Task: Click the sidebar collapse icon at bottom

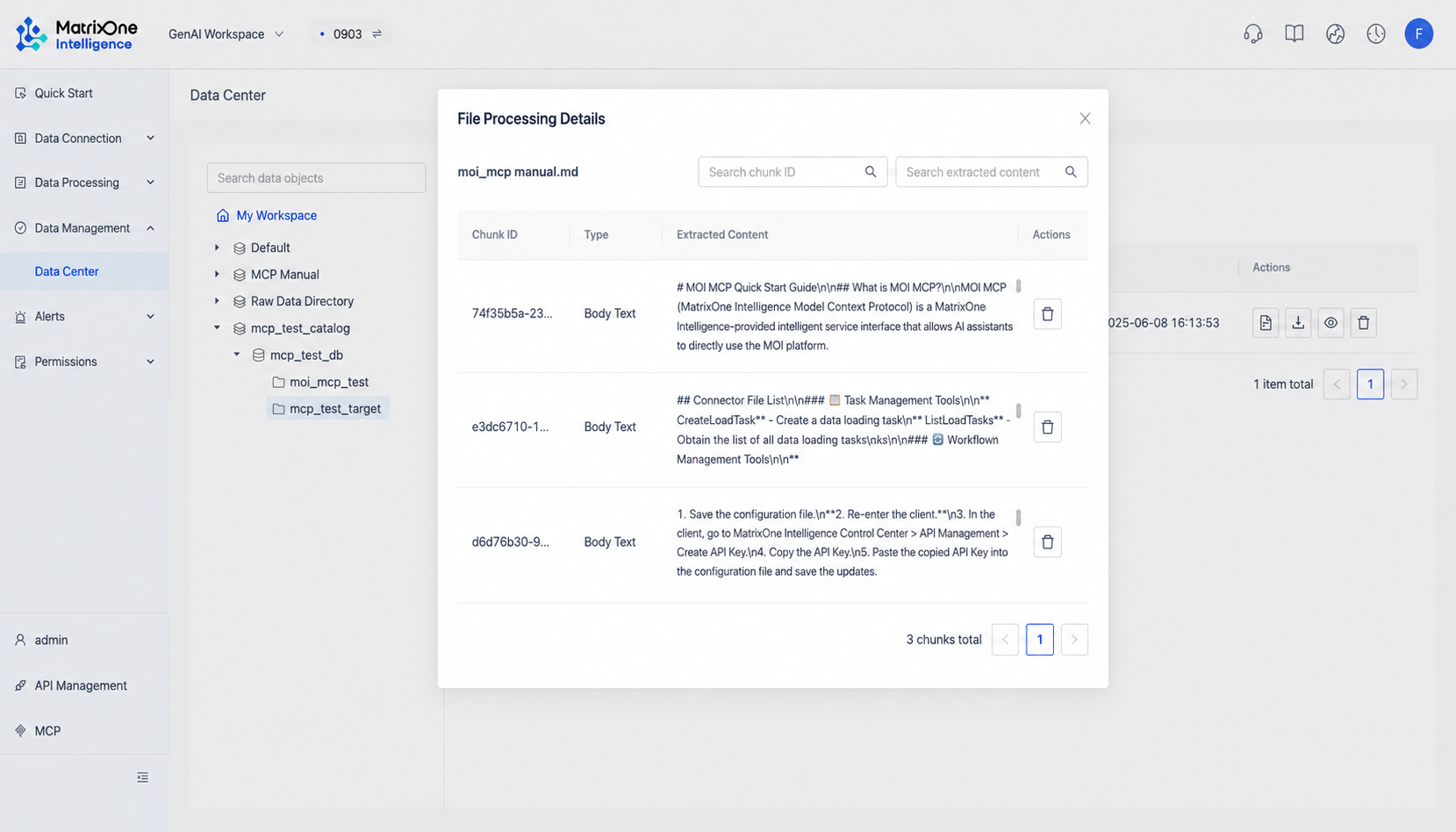Action: click(142, 778)
